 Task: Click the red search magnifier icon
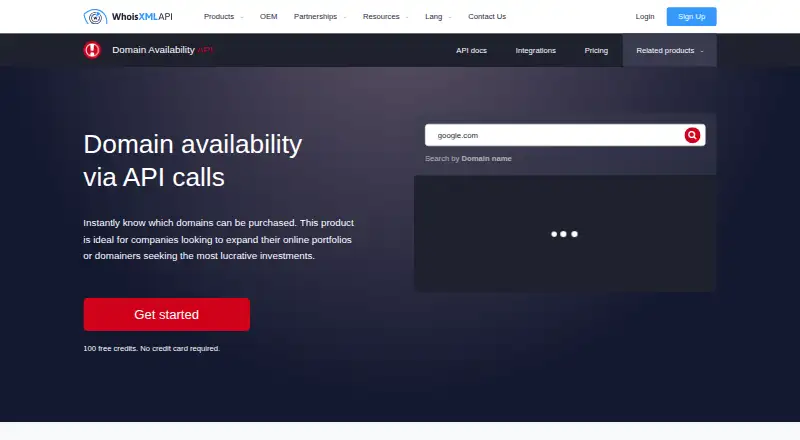(692, 135)
